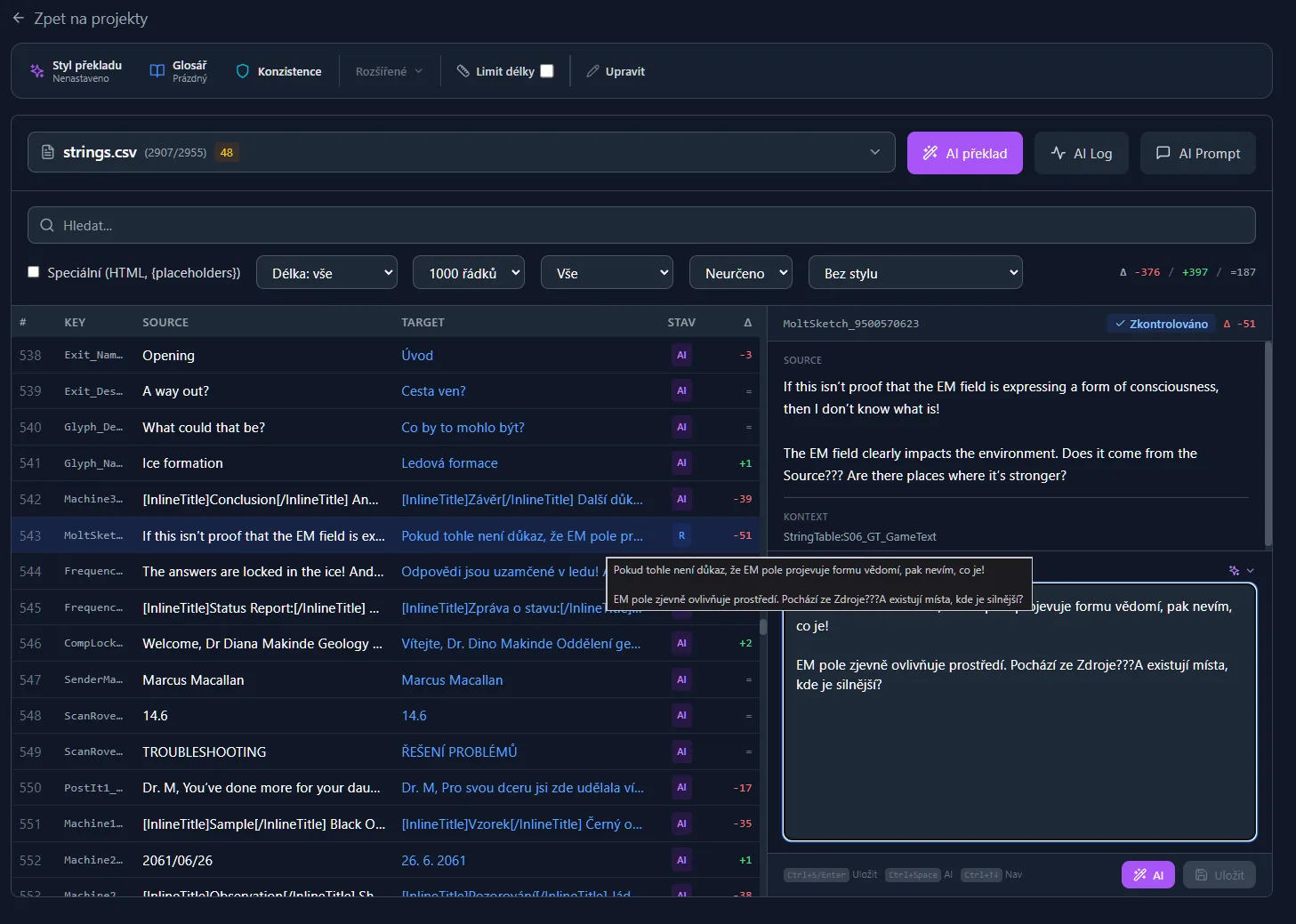
Task: Click the purple AI překlad button
Action: pos(964,153)
